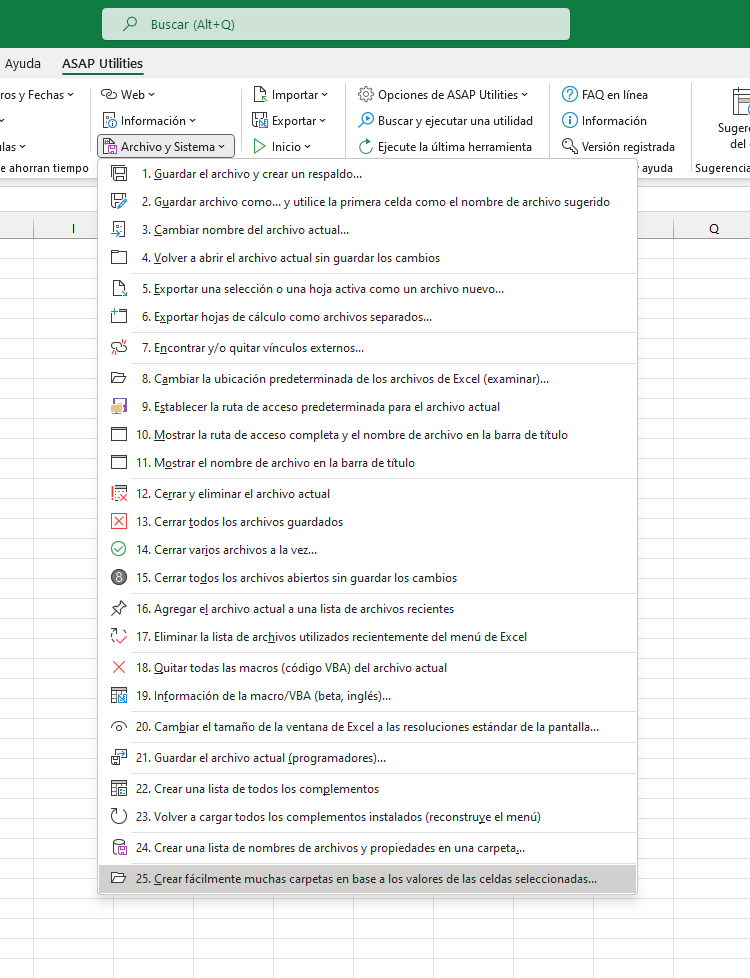Click the file list icon on item 24
This screenshot has height=978, width=750.
click(x=119, y=848)
